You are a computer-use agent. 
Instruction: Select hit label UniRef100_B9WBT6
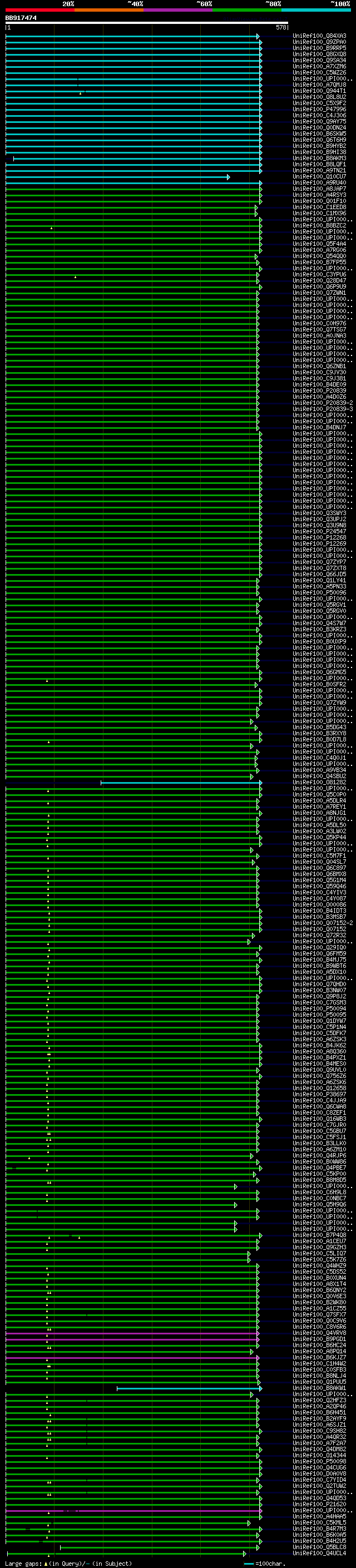(319, 966)
